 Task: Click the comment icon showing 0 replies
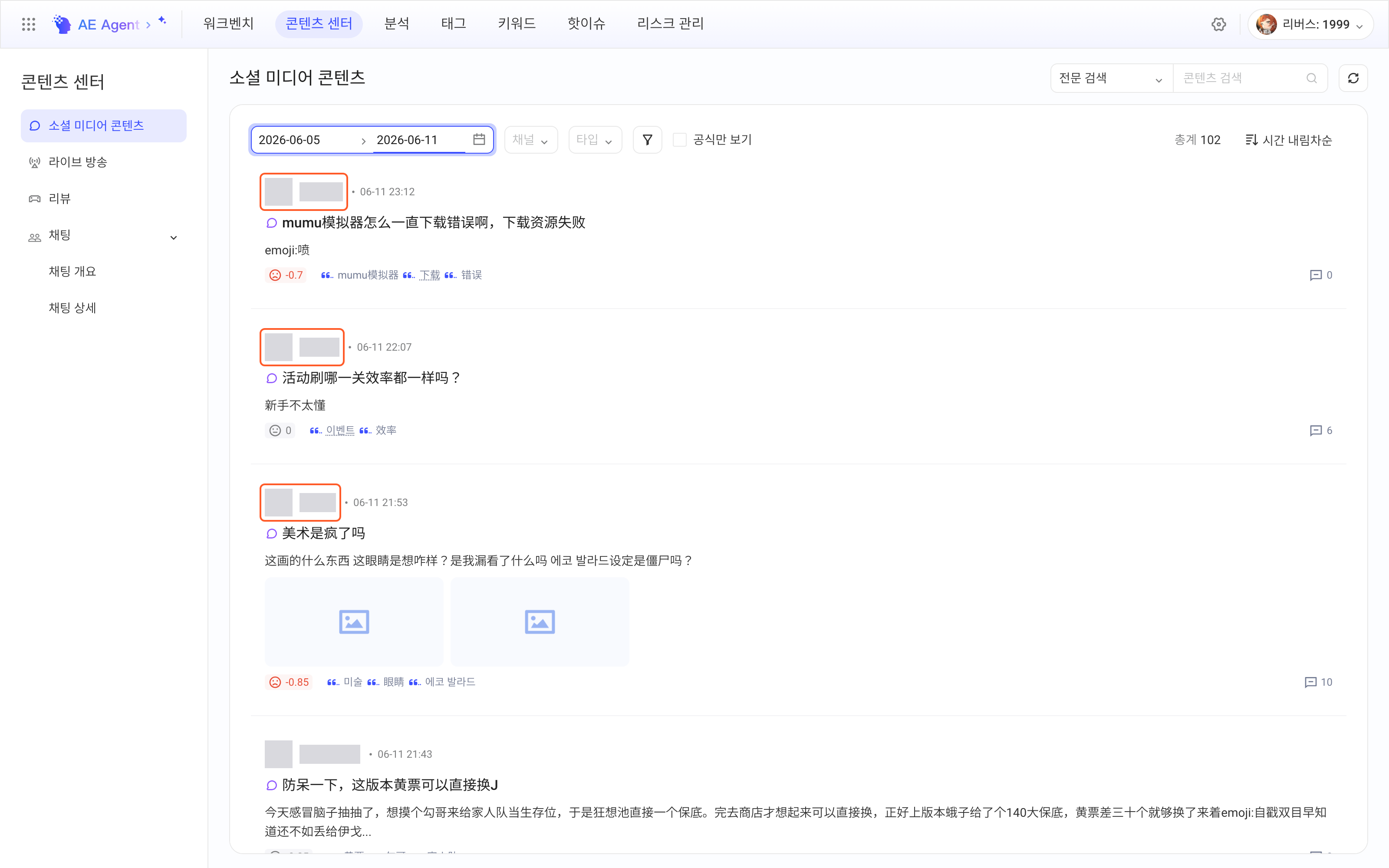(1316, 275)
